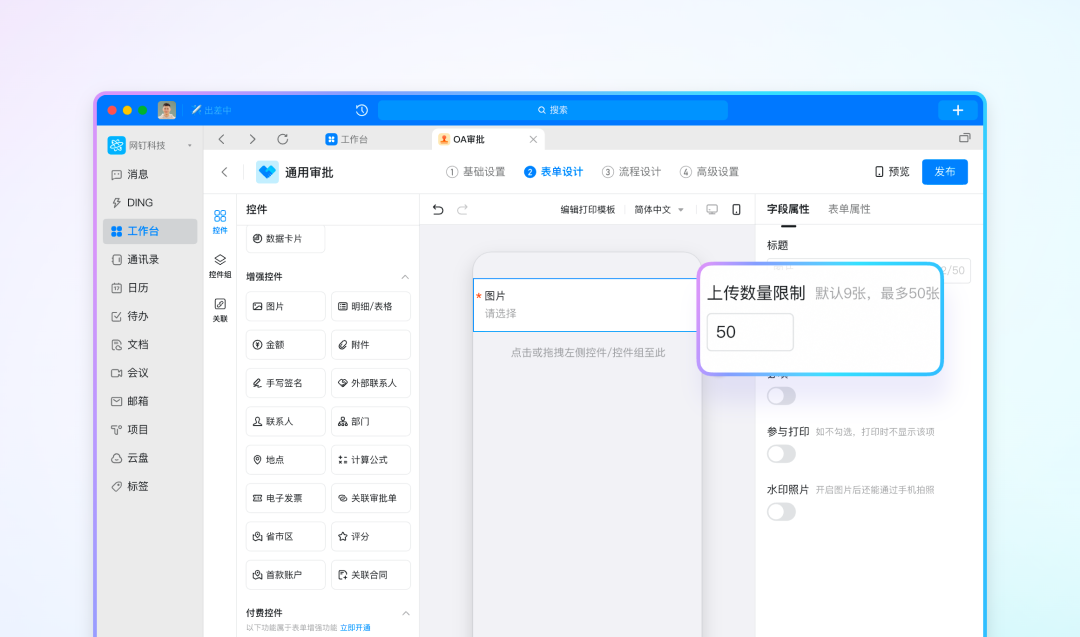Toggle the 参与打印 switch

tap(781, 454)
